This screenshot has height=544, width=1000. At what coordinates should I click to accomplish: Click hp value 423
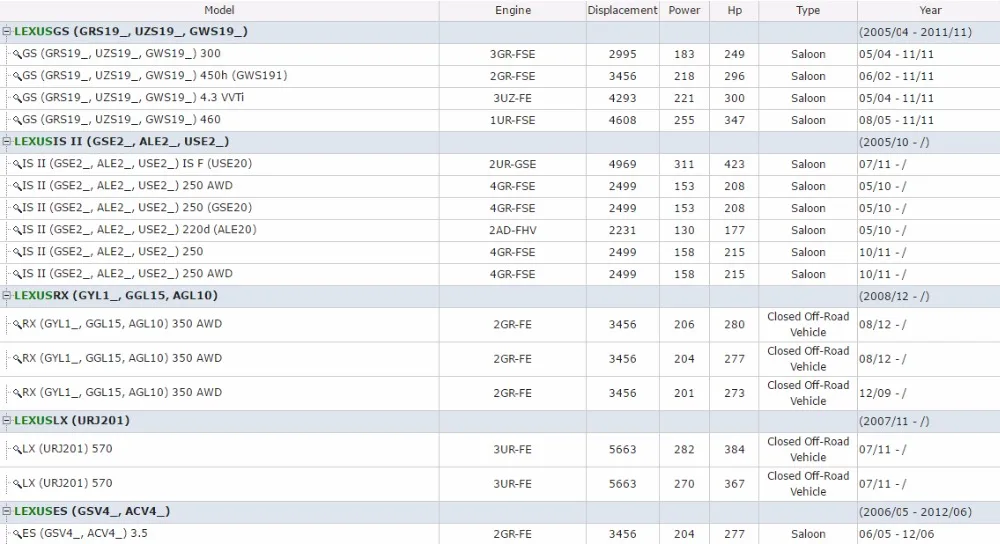click(x=734, y=165)
